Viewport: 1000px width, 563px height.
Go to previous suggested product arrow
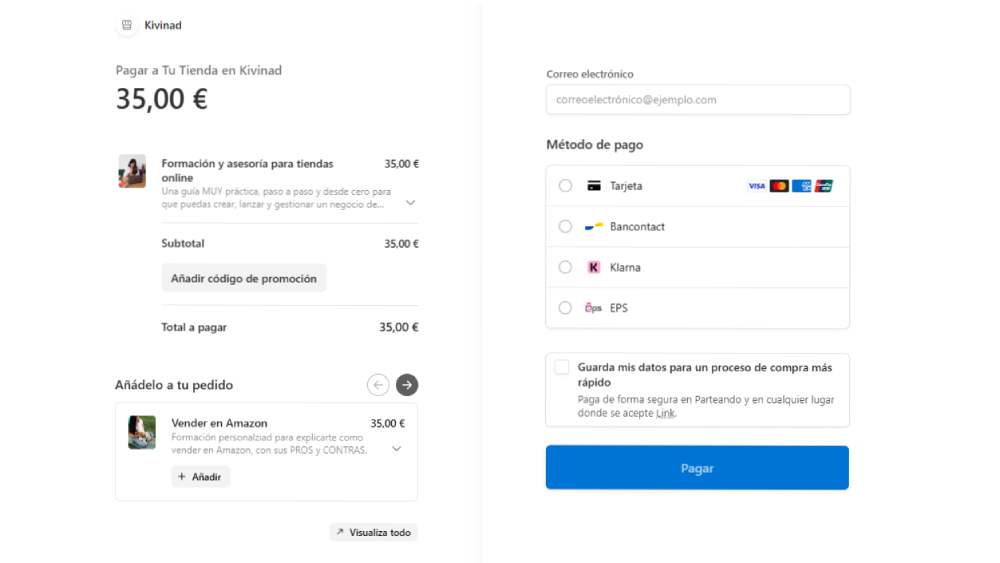pos(378,384)
